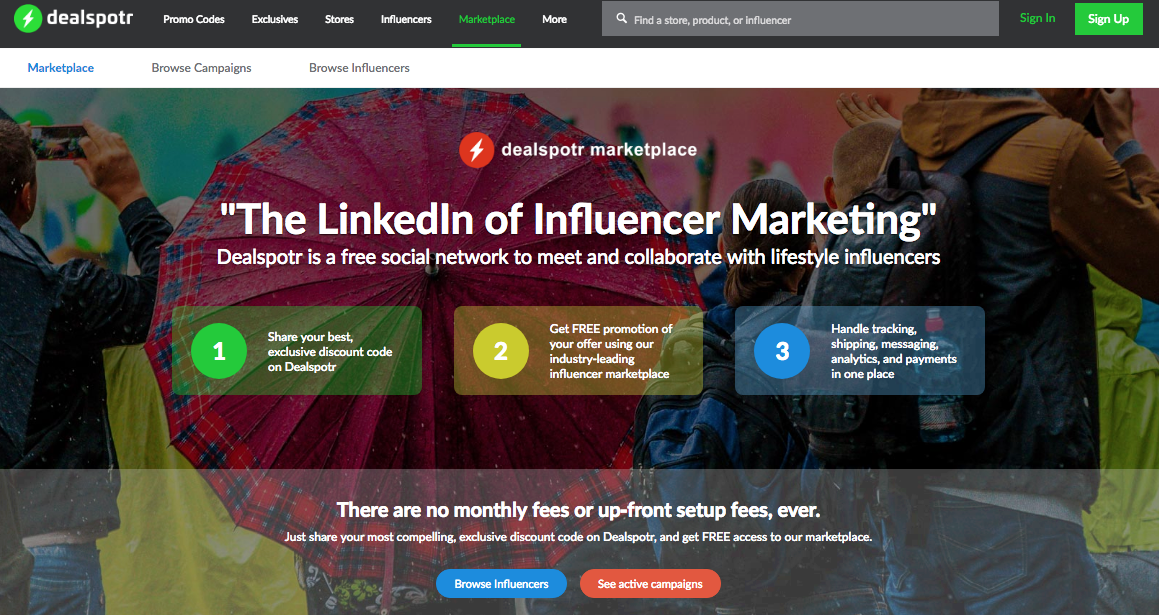Click the blue Browse Influencers button
This screenshot has height=615, width=1159.
[x=501, y=583]
